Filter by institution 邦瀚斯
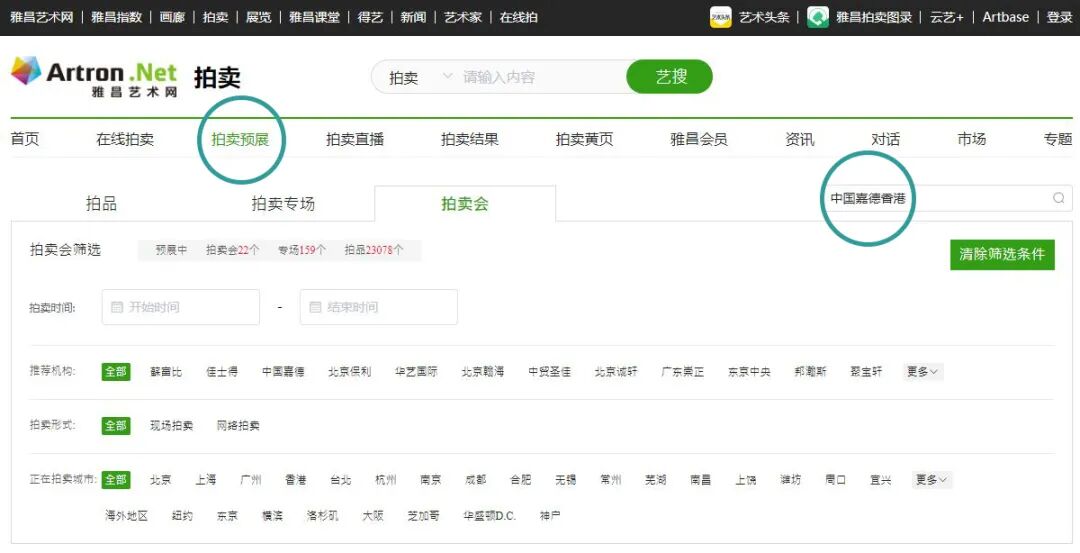This screenshot has height=553, width=1080. [x=810, y=371]
